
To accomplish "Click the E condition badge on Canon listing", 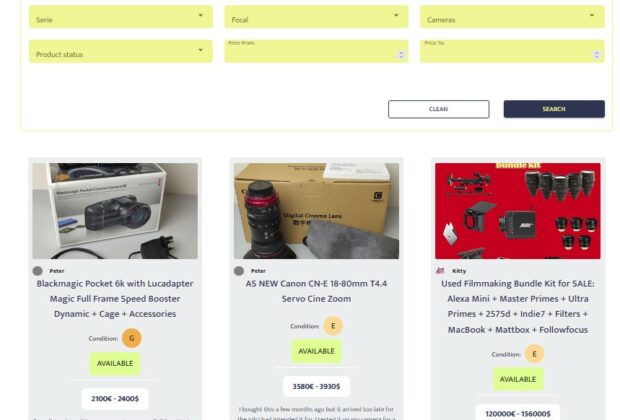I will pos(333,326).
